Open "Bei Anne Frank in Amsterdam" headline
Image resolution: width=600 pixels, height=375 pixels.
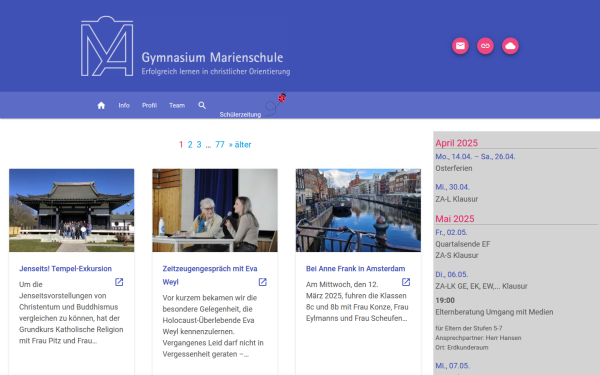point(355,269)
